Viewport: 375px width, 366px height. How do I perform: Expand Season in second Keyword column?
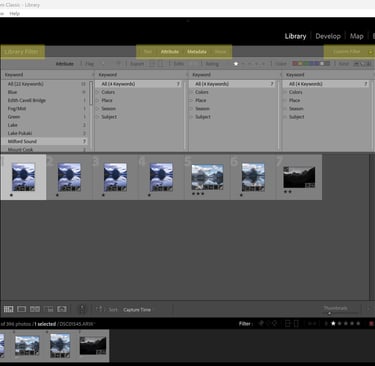(98, 109)
